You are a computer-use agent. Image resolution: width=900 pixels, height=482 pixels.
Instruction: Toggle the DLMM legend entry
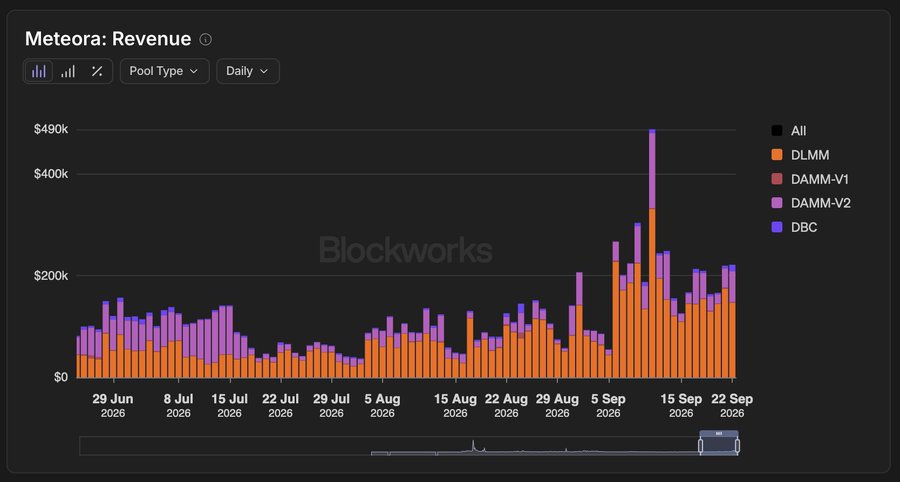click(x=800, y=155)
